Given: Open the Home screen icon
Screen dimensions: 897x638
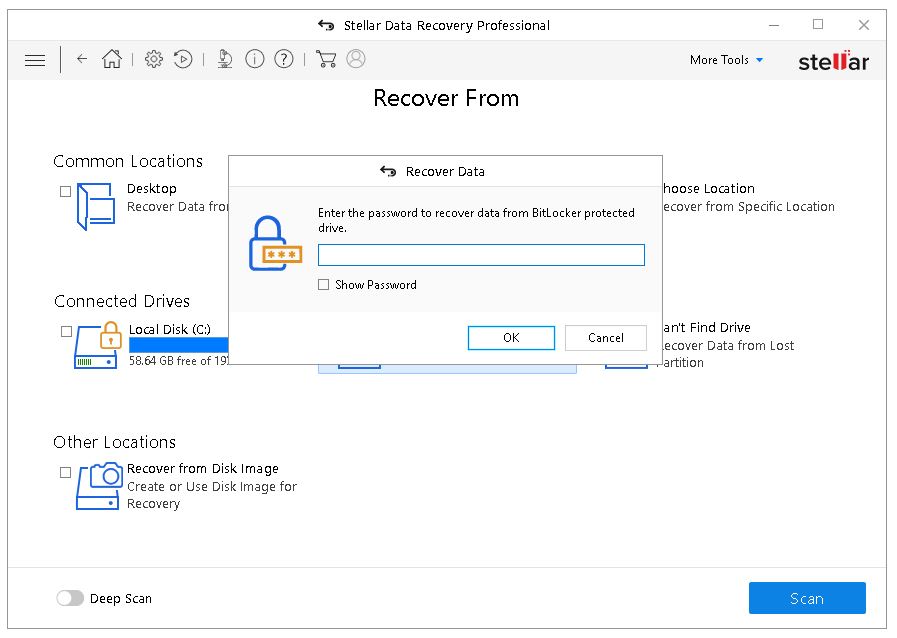Looking at the screenshot, I should click(112, 58).
